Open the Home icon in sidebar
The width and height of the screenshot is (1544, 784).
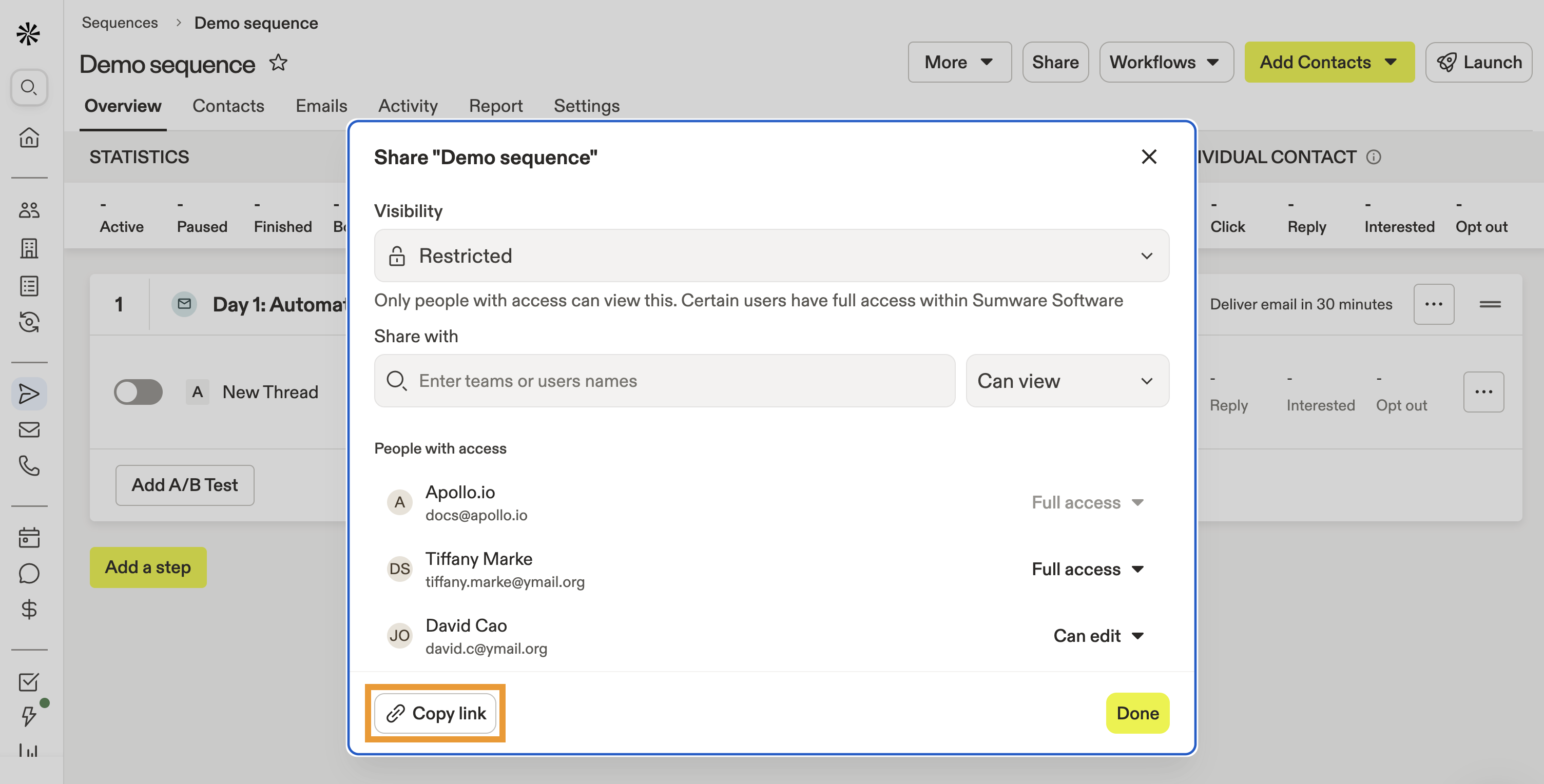29,137
